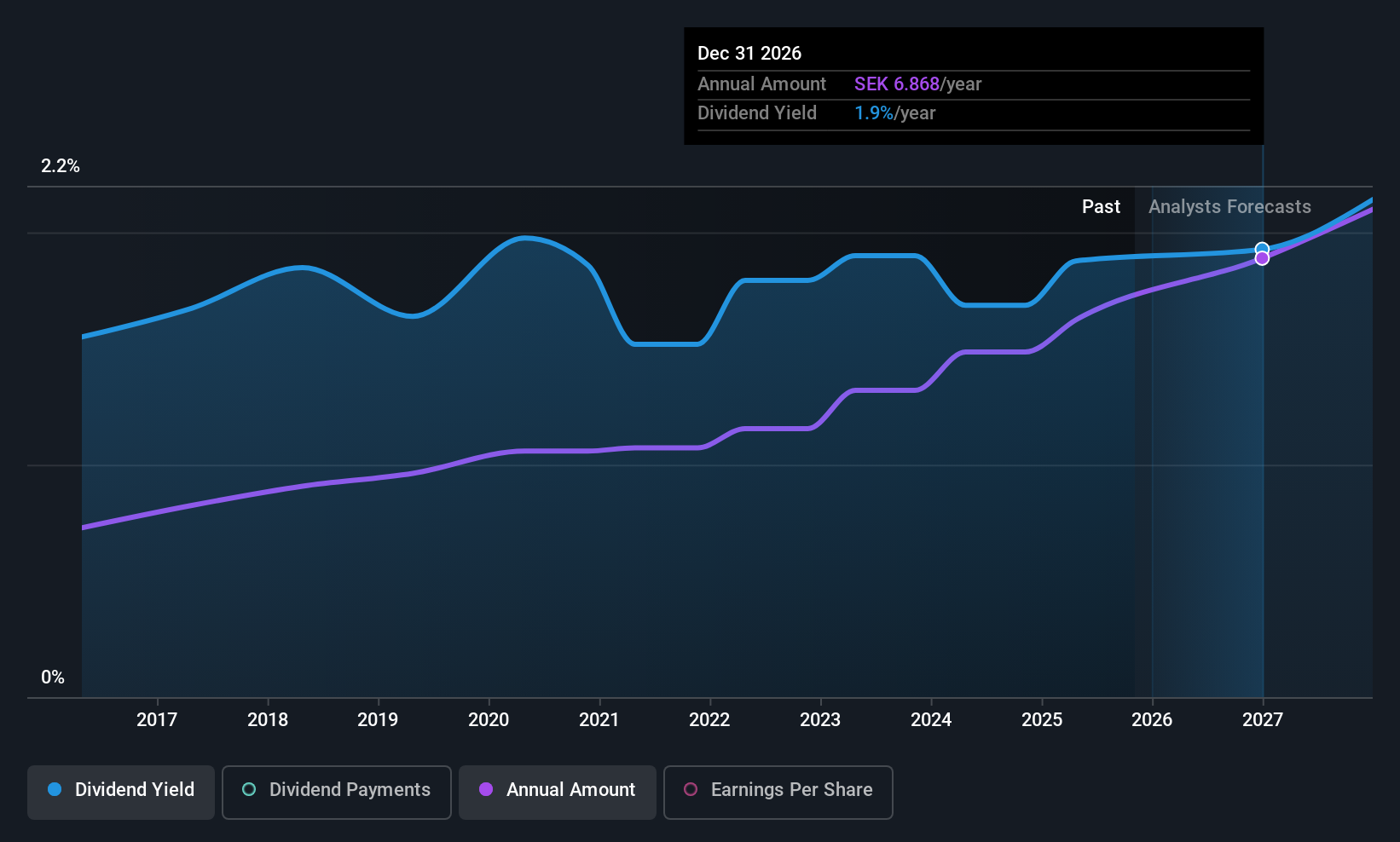Click the purple annual amount data point marker
1400x842 pixels.
[x=1262, y=258]
